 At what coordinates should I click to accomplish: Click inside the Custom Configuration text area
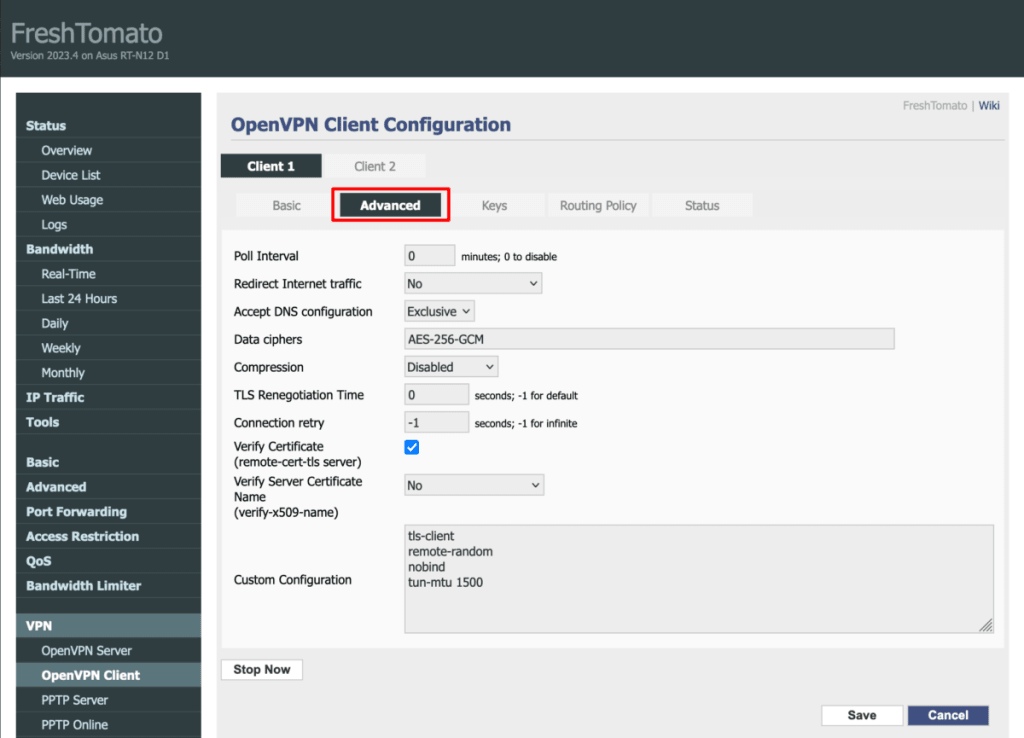point(698,579)
